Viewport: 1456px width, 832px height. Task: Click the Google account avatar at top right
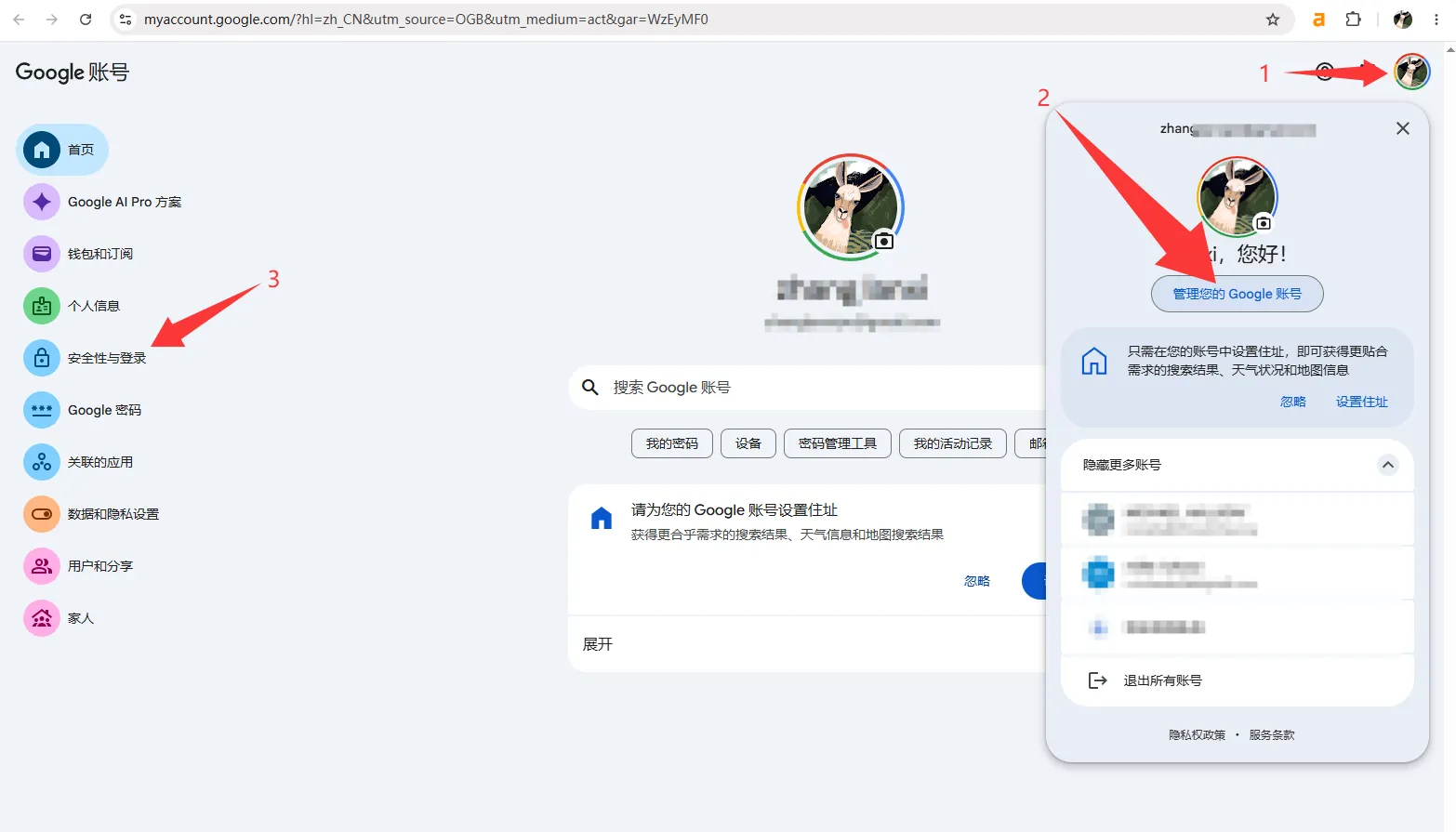pyautogui.click(x=1412, y=72)
